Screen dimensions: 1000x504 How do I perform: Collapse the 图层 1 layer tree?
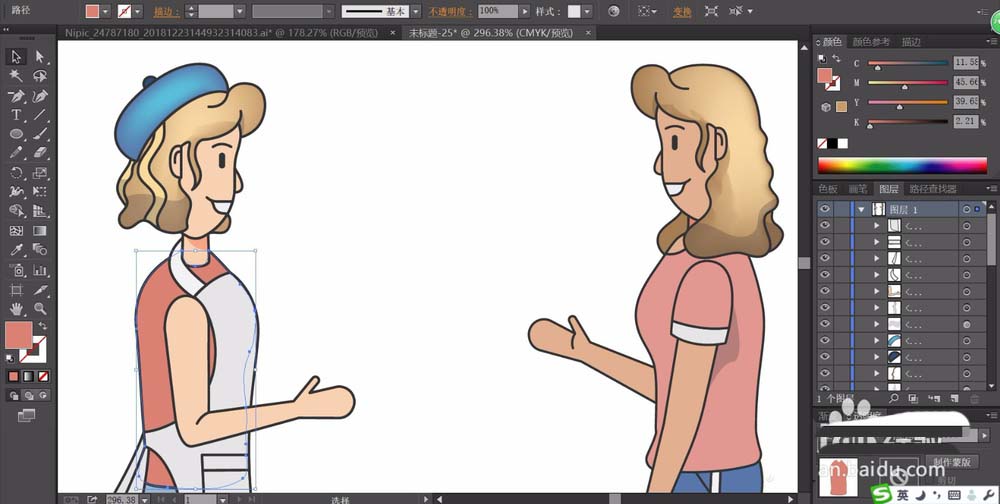tap(862, 209)
